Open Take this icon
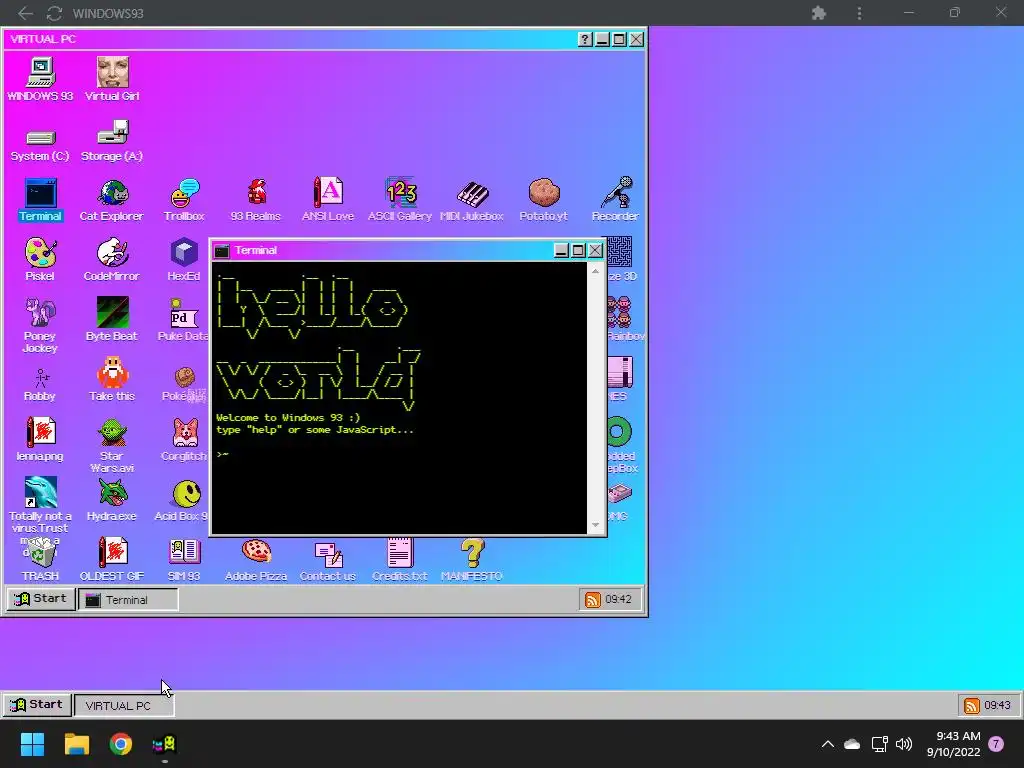The image size is (1024, 768). click(x=112, y=379)
